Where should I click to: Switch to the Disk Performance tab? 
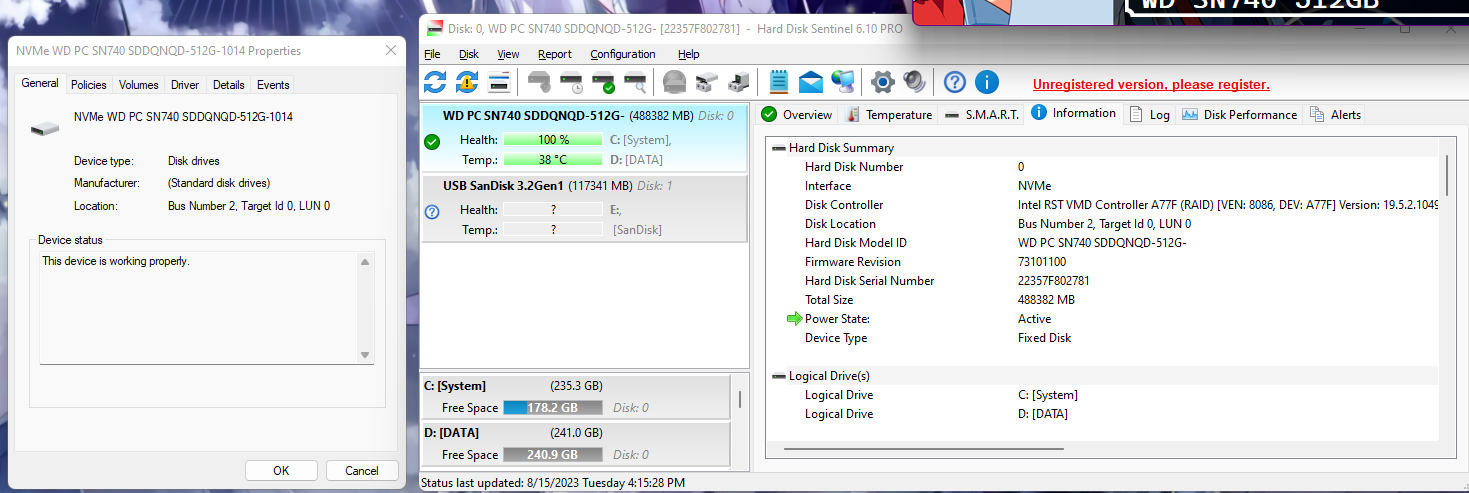(x=1239, y=114)
